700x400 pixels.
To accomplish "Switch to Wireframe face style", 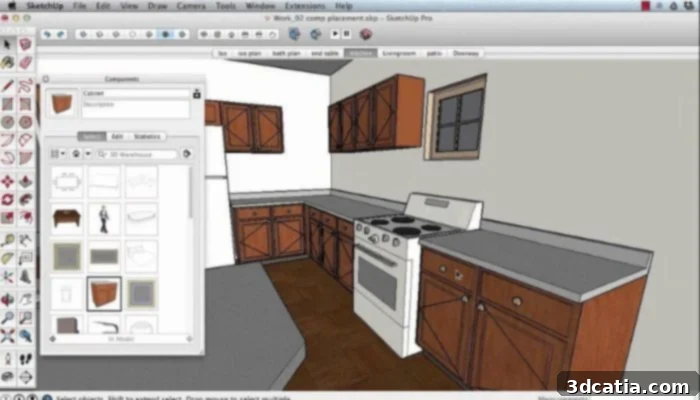I will pyautogui.click(x=116, y=34).
